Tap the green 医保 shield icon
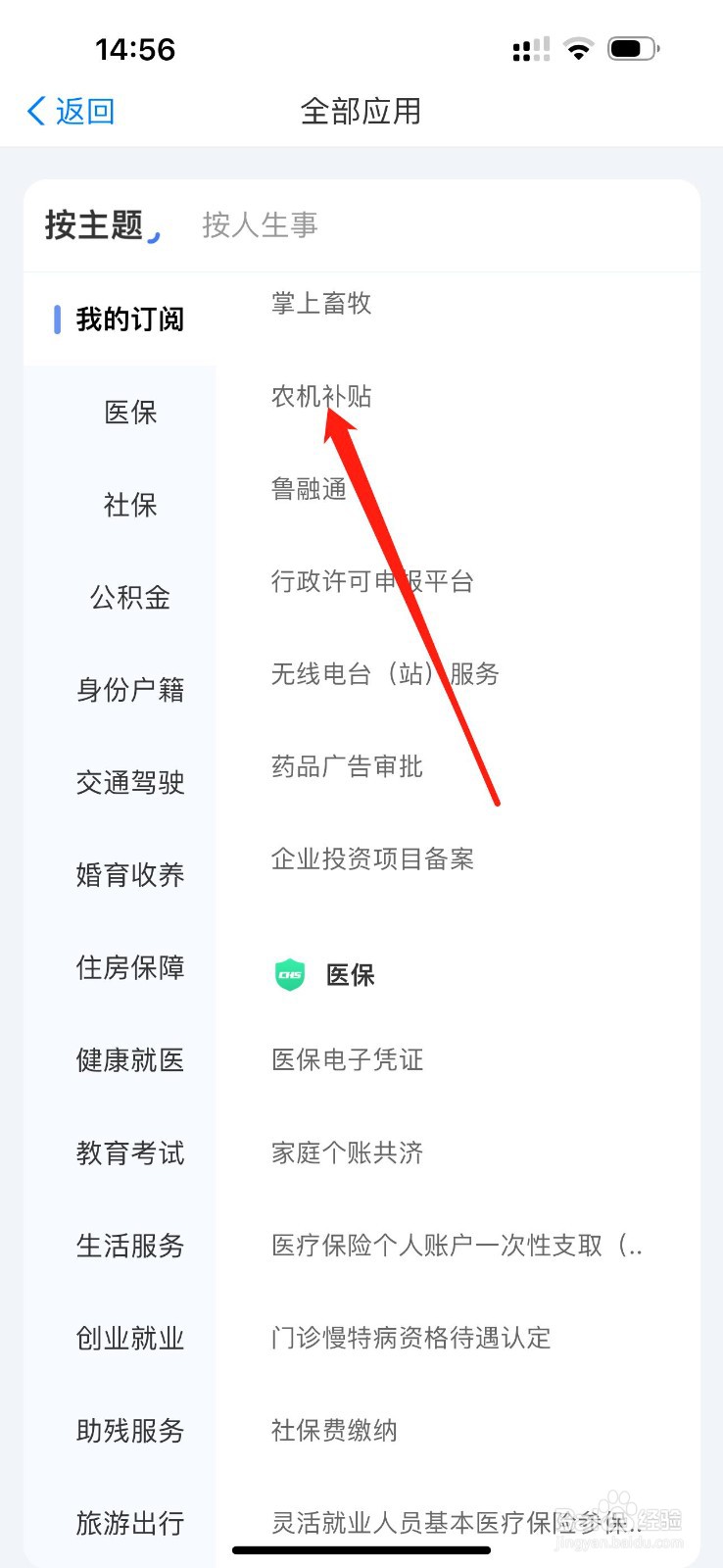 pos(290,975)
